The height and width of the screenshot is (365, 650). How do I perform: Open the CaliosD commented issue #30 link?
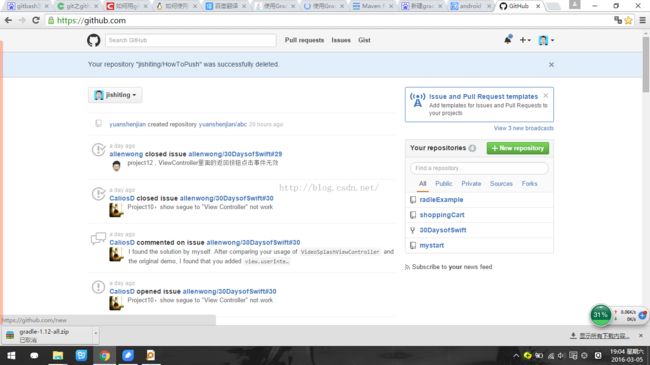(x=253, y=243)
